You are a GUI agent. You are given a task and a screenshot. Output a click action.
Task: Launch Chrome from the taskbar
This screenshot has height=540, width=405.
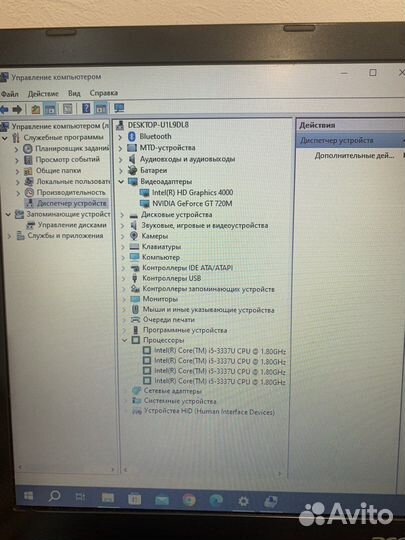(x=189, y=500)
